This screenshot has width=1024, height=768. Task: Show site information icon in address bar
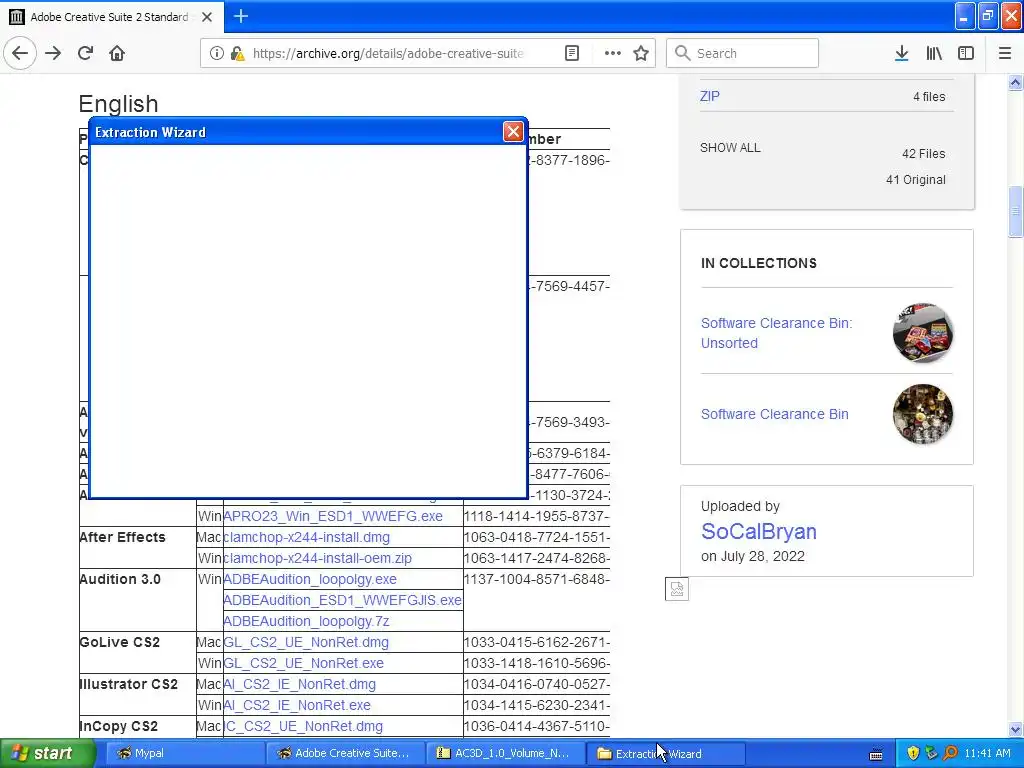(216, 53)
